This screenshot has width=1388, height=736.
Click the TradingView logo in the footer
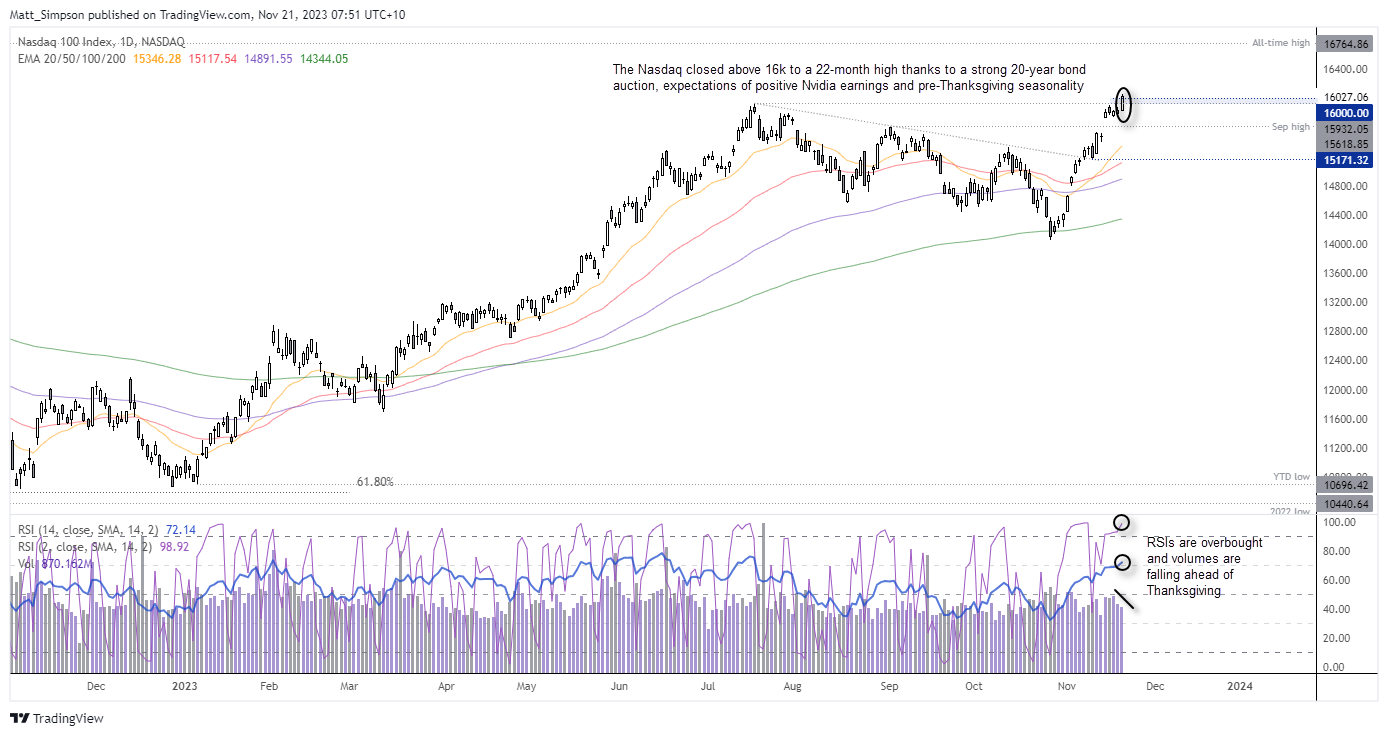(x=56, y=718)
